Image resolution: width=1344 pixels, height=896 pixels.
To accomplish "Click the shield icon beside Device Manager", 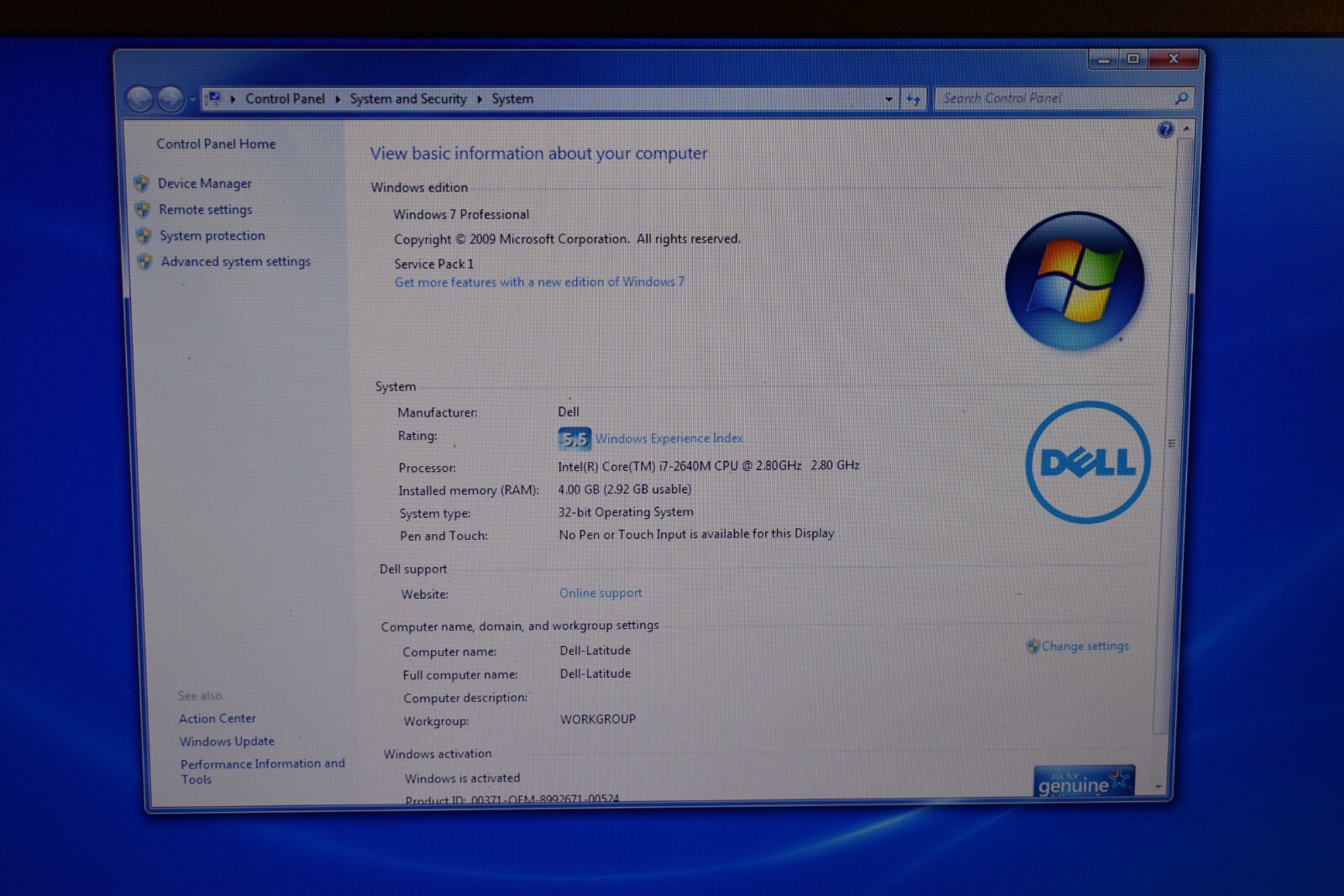I will point(141,183).
